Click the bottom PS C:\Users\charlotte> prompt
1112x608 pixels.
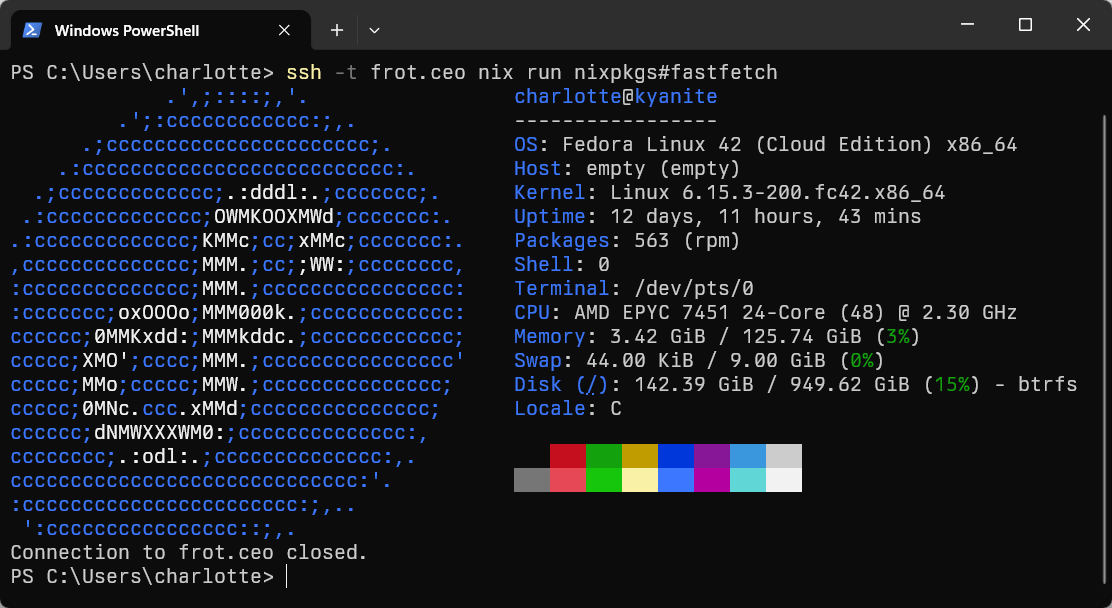[143, 577]
